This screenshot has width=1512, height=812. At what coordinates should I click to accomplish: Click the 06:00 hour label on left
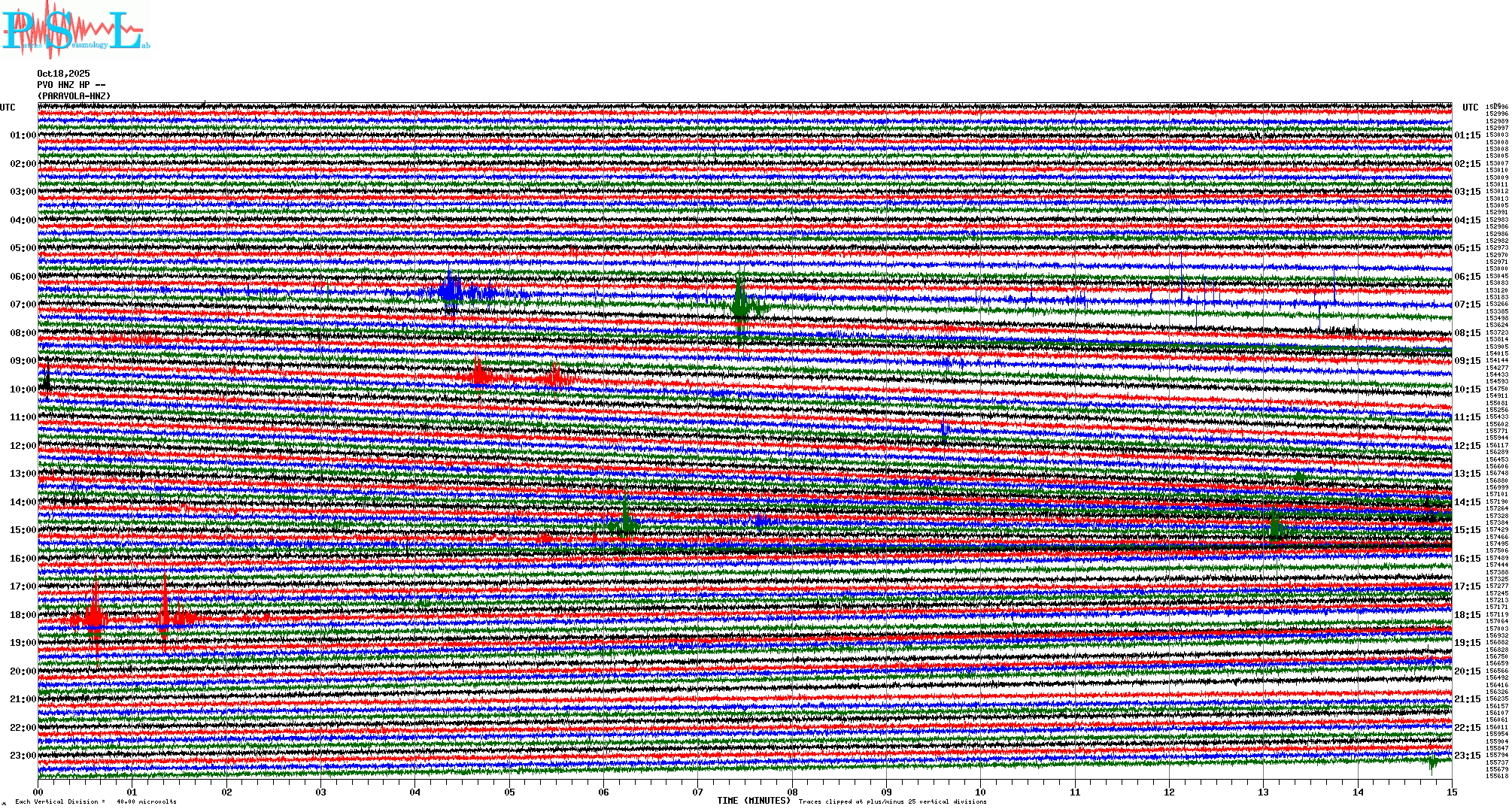23,277
